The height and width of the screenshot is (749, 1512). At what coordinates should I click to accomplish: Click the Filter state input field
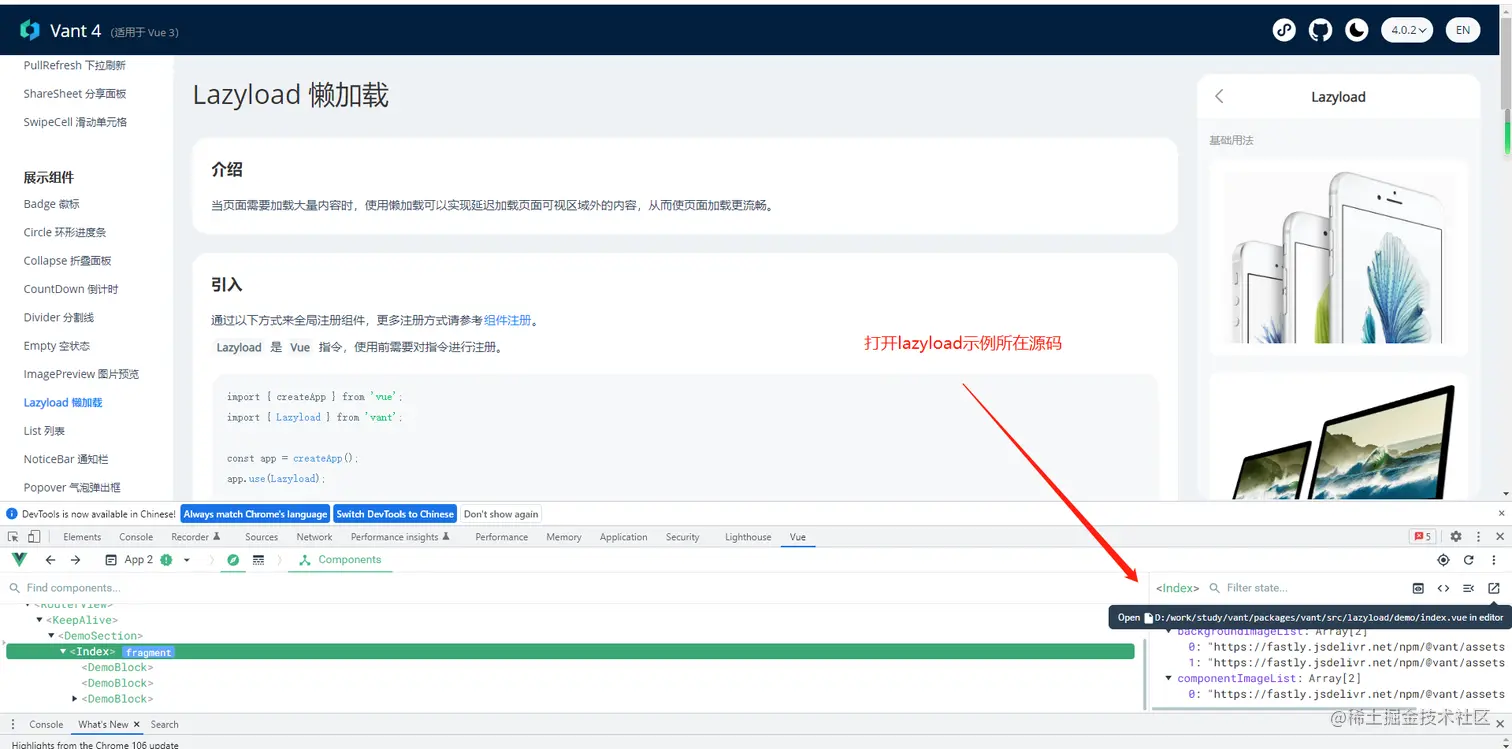(1305, 588)
